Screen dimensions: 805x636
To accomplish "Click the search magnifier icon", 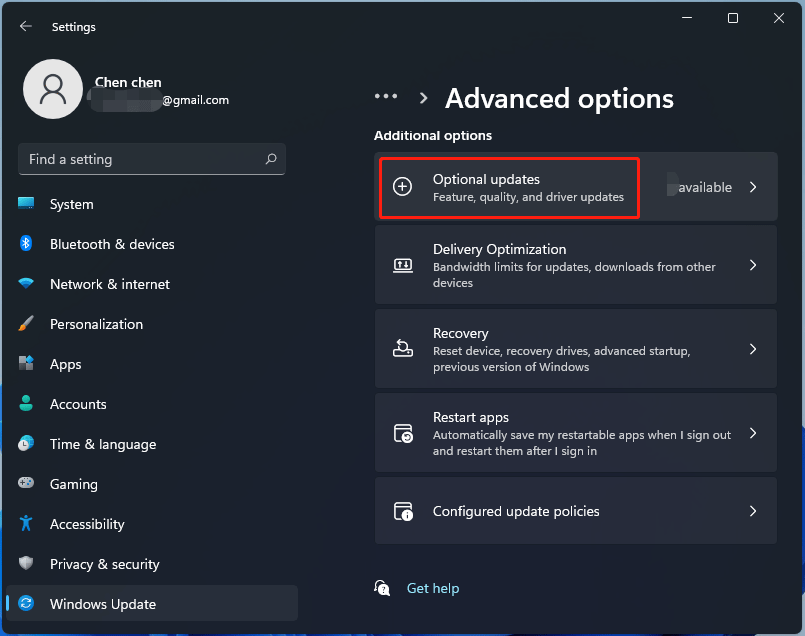I will point(271,159).
